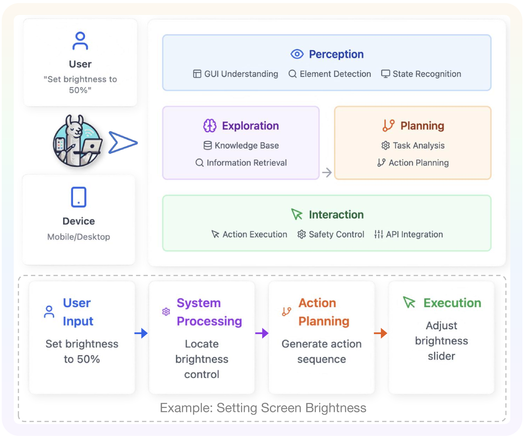526x438 pixels.
Task: Click the Interaction cursor icon
Action: pos(297,214)
